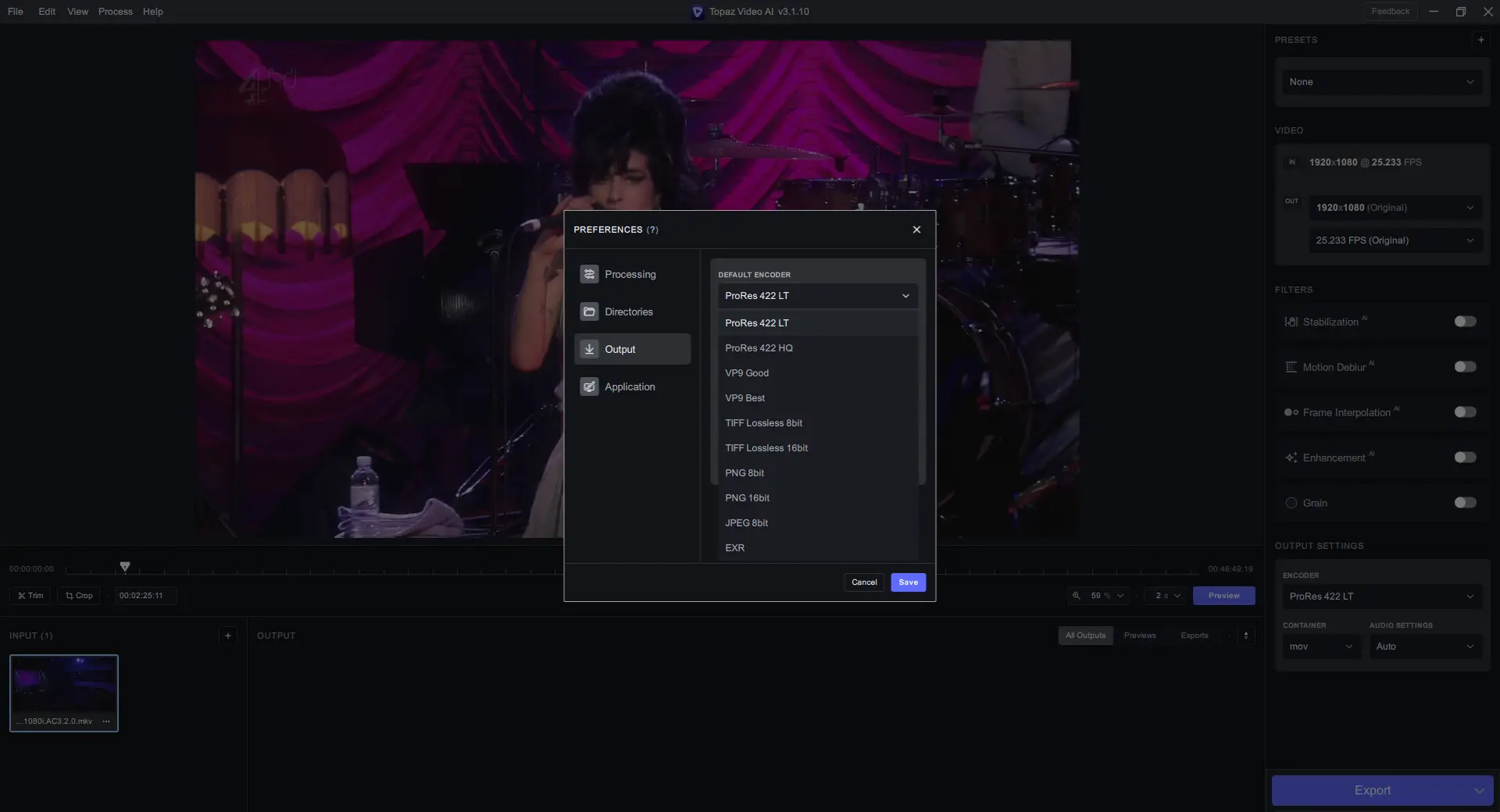Add a new preset with the plus icon
1500x812 pixels.
(1480, 40)
